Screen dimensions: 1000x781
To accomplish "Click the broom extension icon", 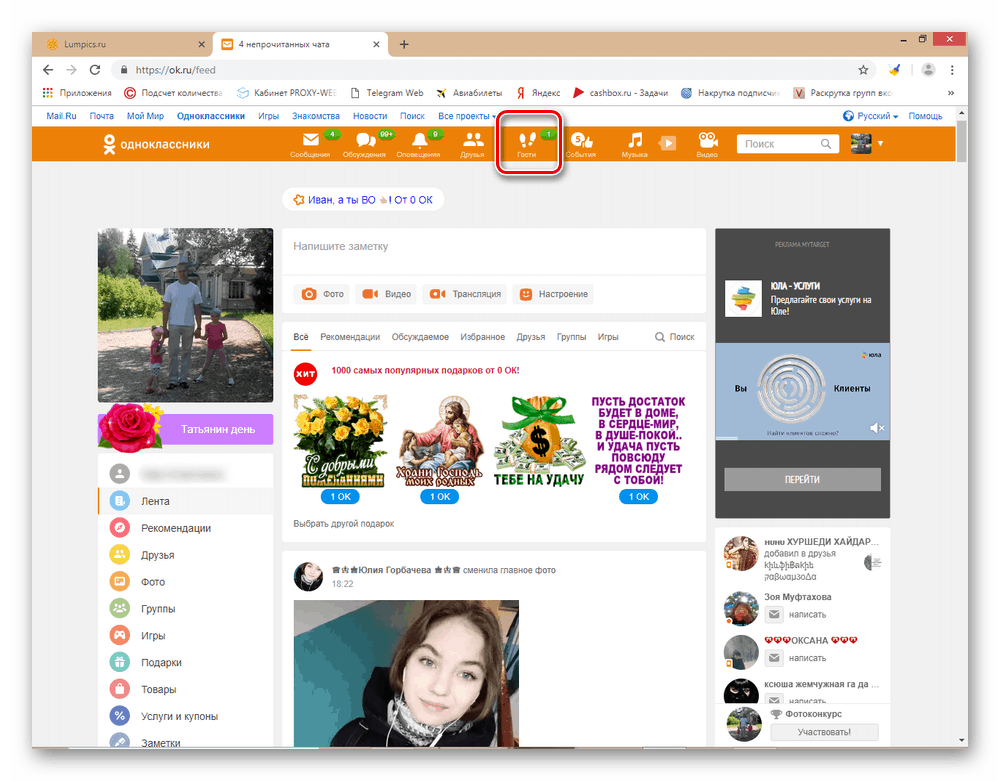I will point(895,70).
